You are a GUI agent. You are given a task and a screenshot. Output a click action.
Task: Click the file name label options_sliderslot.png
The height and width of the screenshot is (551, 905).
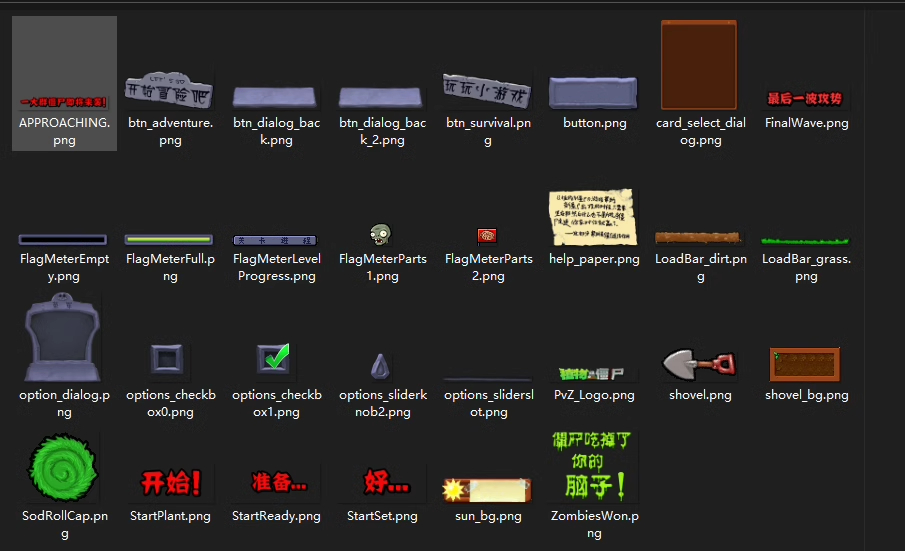488,403
